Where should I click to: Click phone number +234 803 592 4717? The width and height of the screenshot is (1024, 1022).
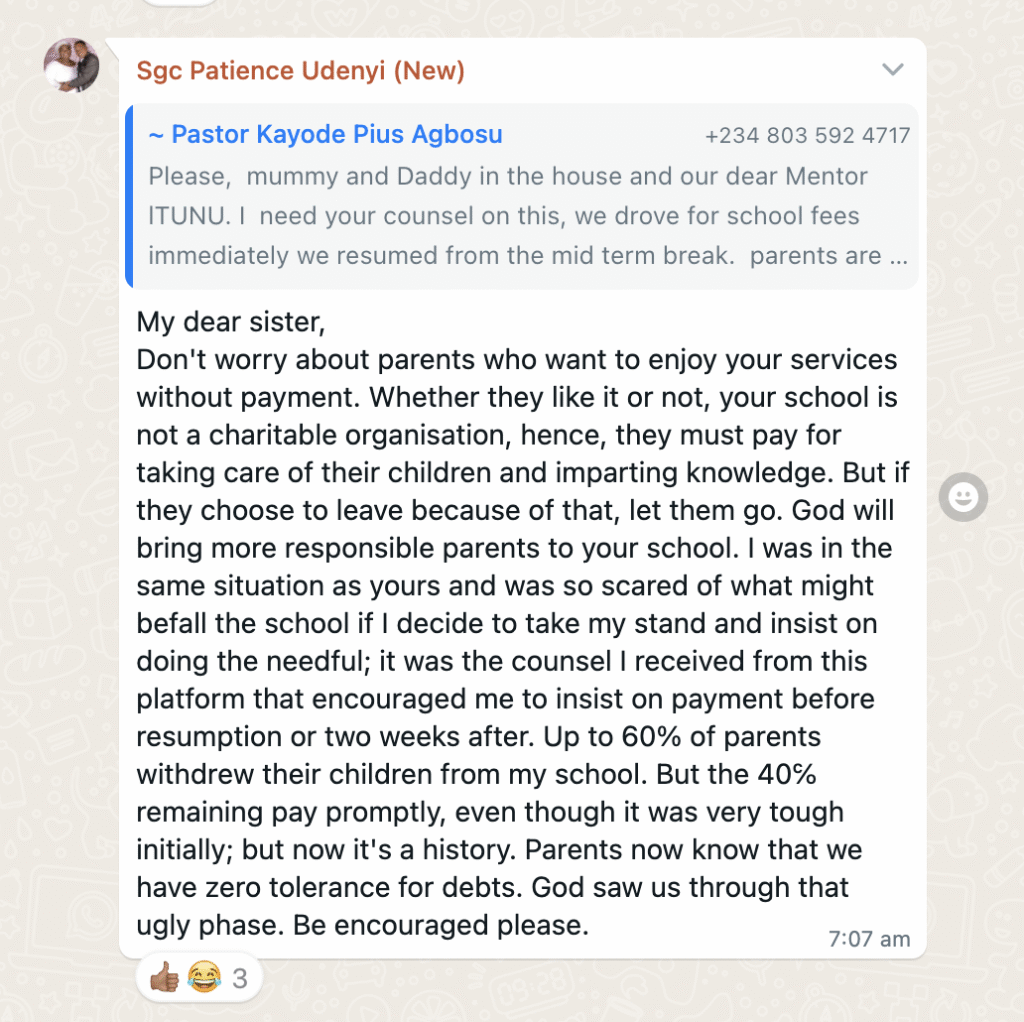click(807, 136)
